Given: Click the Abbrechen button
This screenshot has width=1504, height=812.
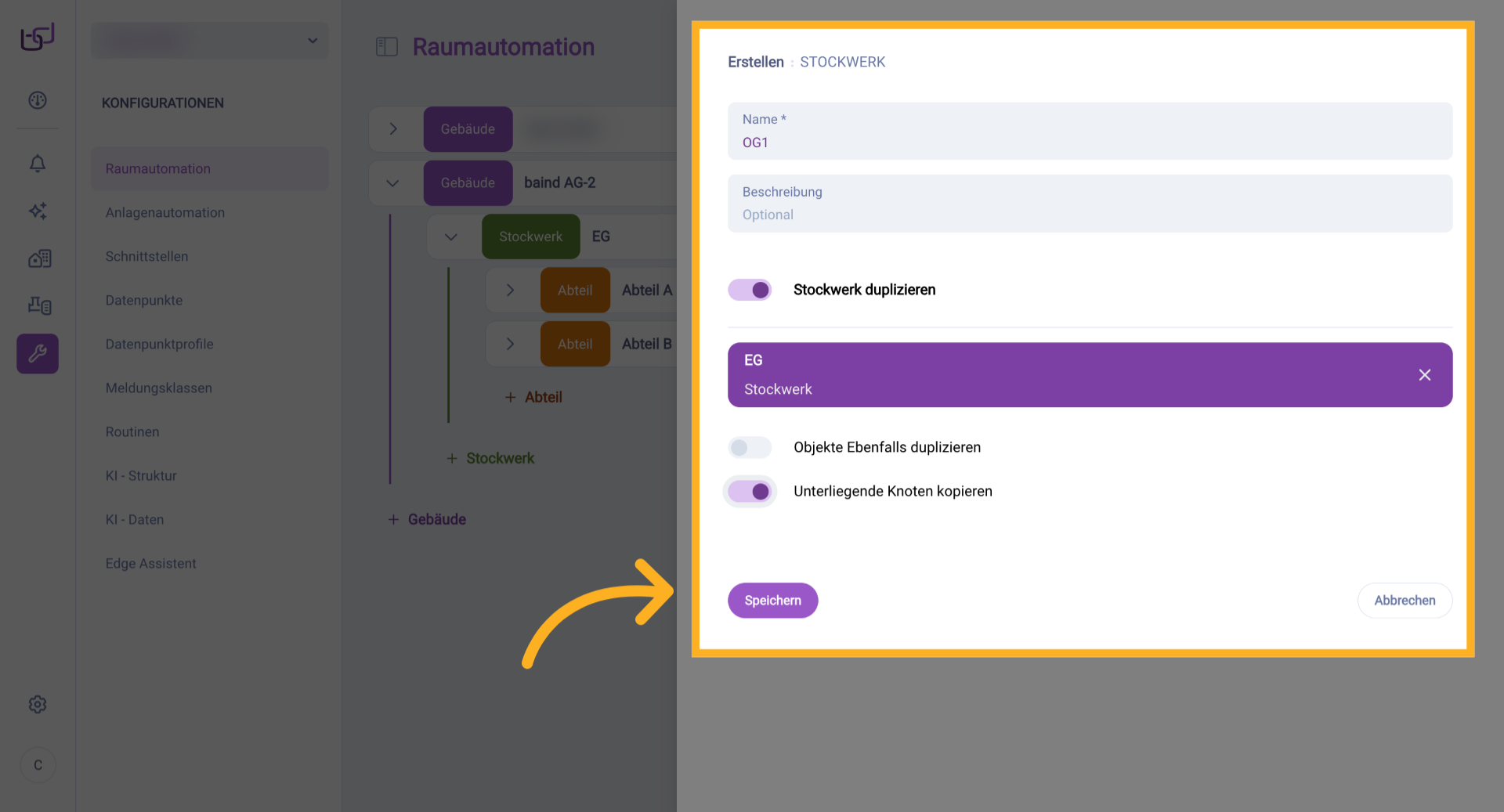Looking at the screenshot, I should click(x=1404, y=601).
